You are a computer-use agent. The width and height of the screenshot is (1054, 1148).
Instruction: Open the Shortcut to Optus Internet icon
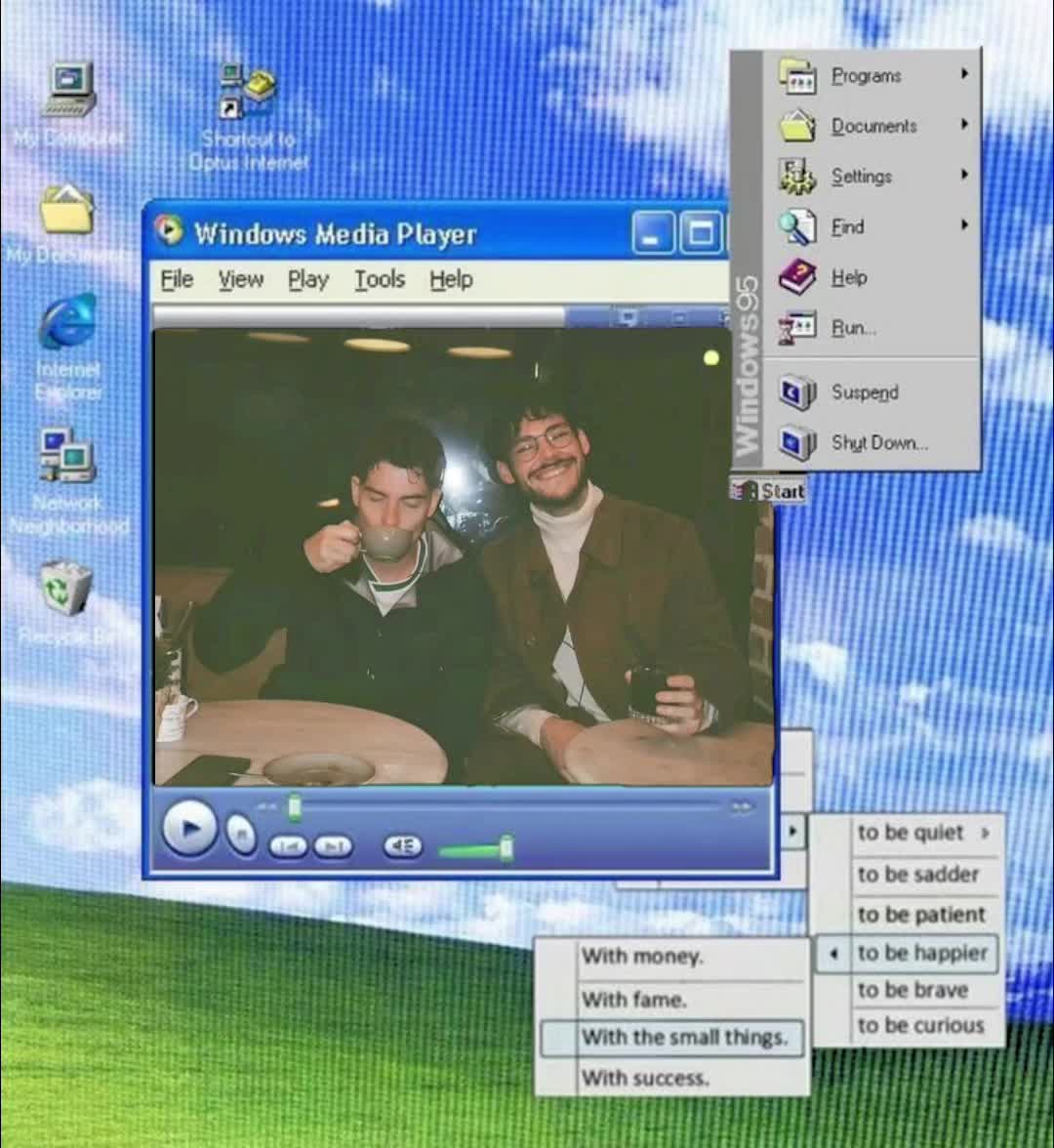coord(248,91)
